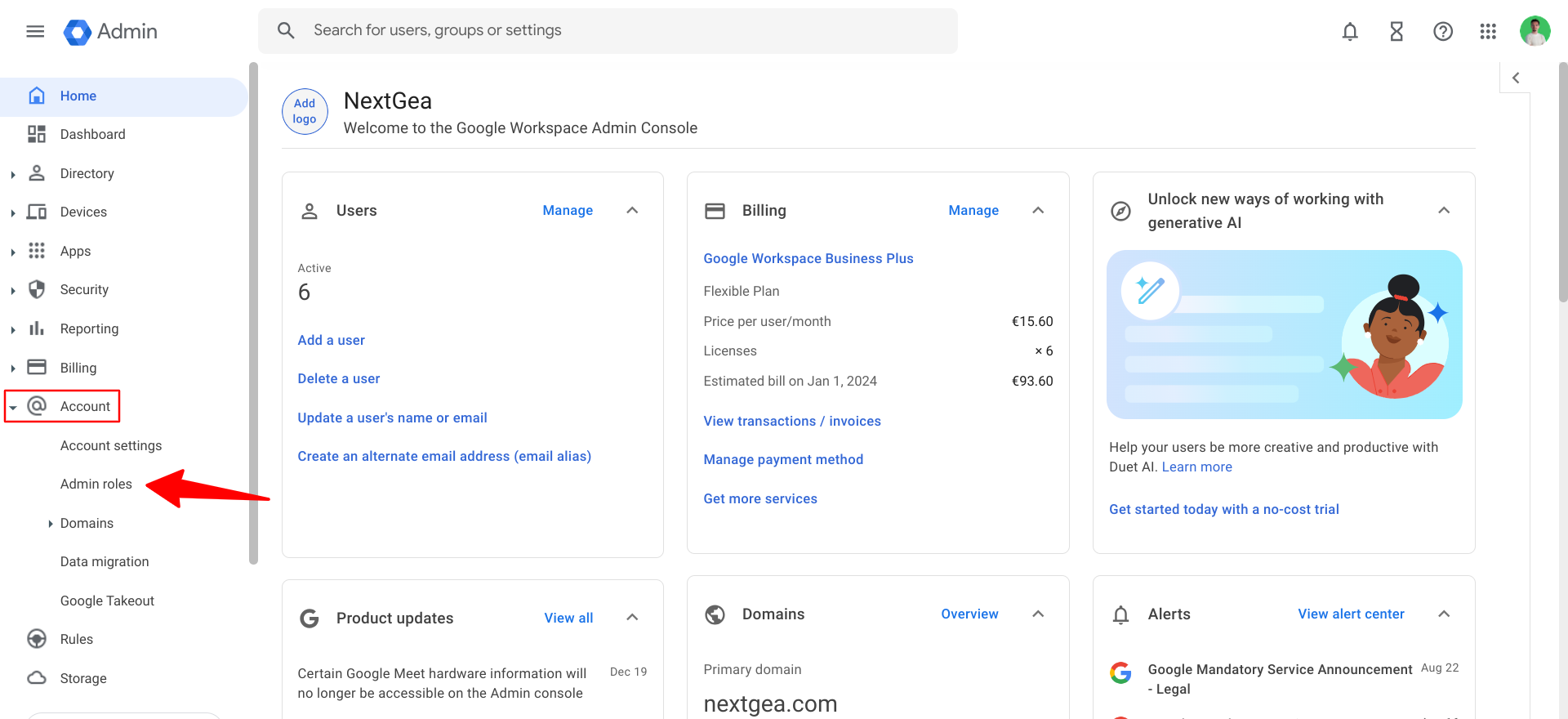
Task: Open the notifications bell icon
Action: pos(1350,31)
